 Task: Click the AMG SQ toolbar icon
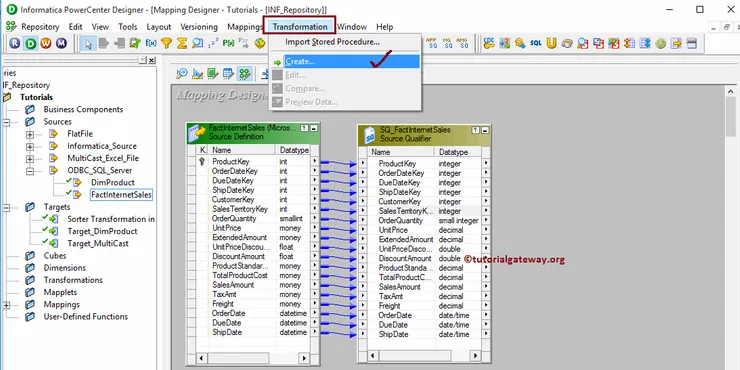(463, 43)
